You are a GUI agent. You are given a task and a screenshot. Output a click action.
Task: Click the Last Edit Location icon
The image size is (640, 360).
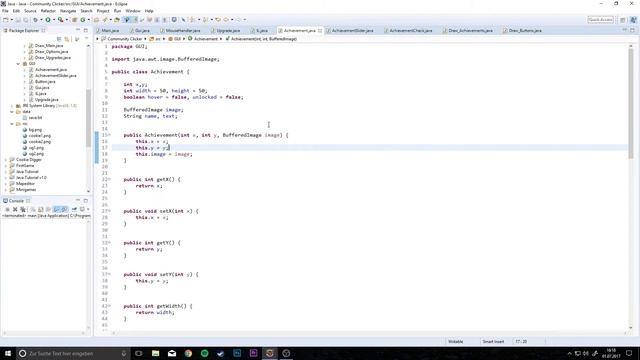click(x=218, y=20)
